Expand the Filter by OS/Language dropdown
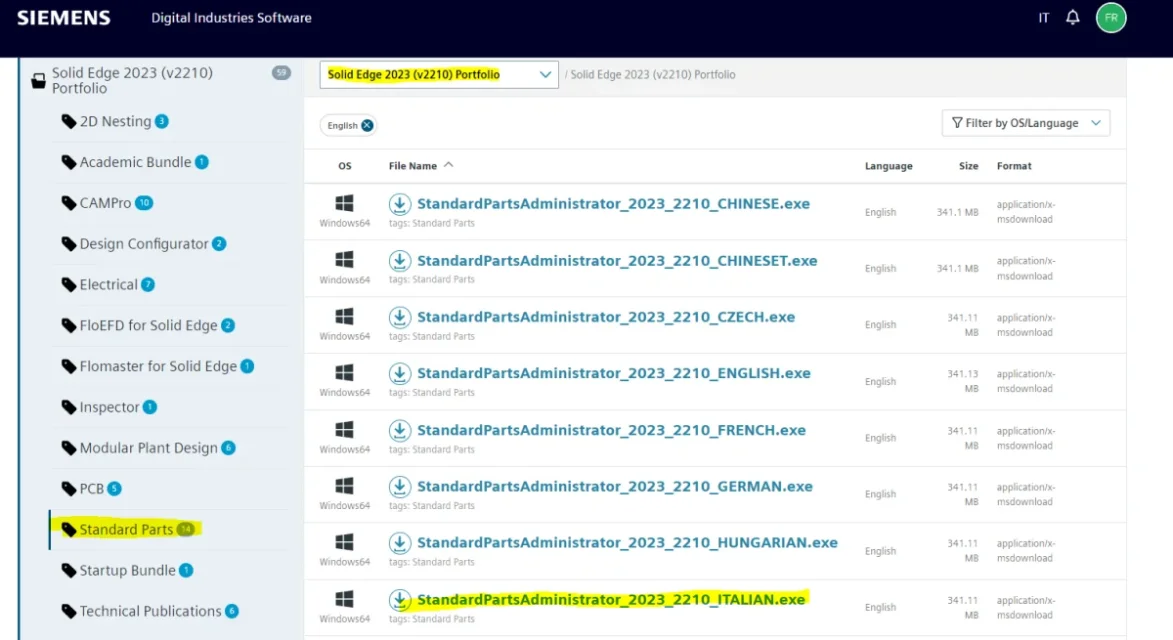Image resolution: width=1173 pixels, height=640 pixels. [x=1026, y=123]
